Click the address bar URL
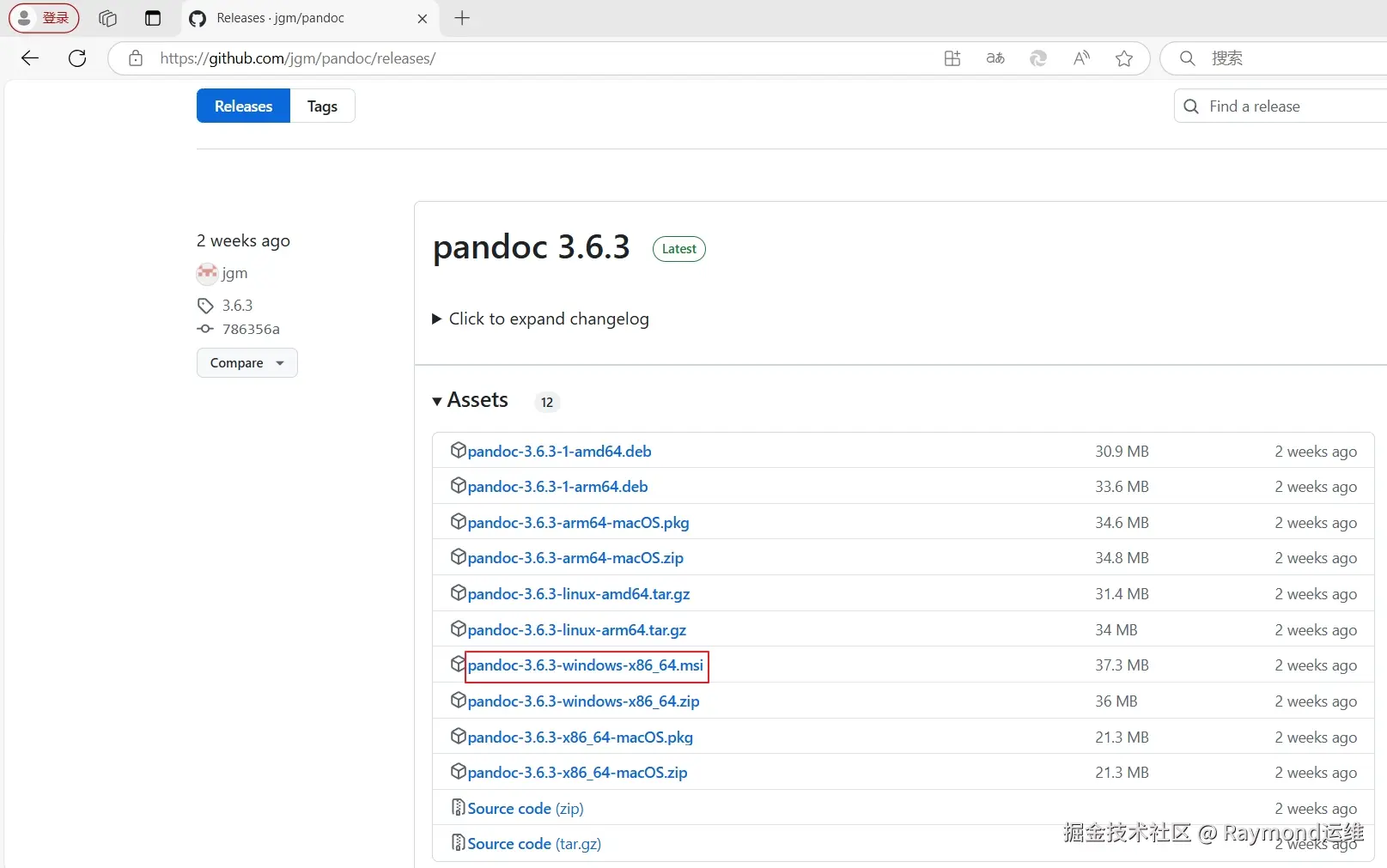The width and height of the screenshot is (1387, 868). point(297,58)
